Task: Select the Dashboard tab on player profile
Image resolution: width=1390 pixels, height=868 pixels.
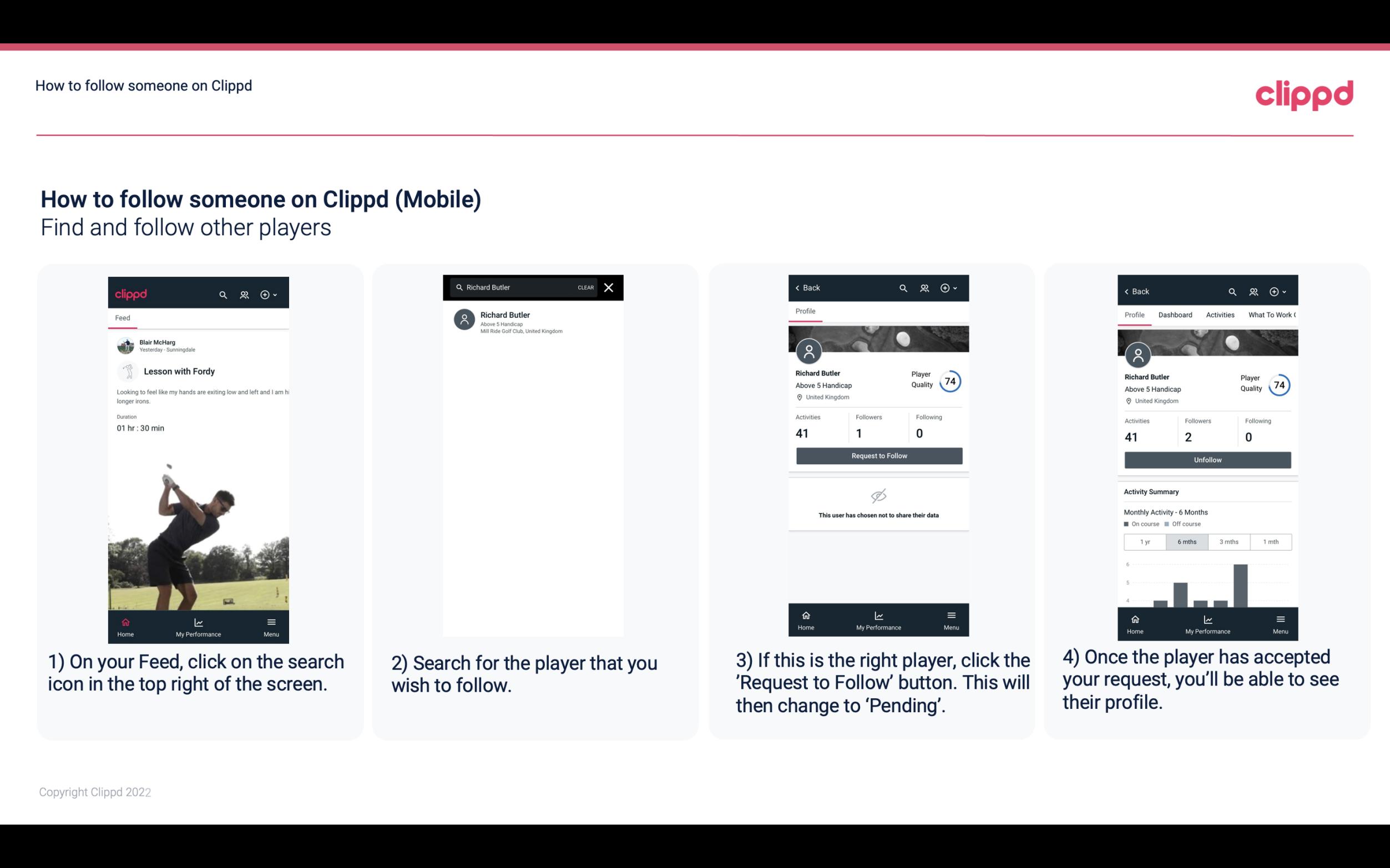Action: (1175, 314)
